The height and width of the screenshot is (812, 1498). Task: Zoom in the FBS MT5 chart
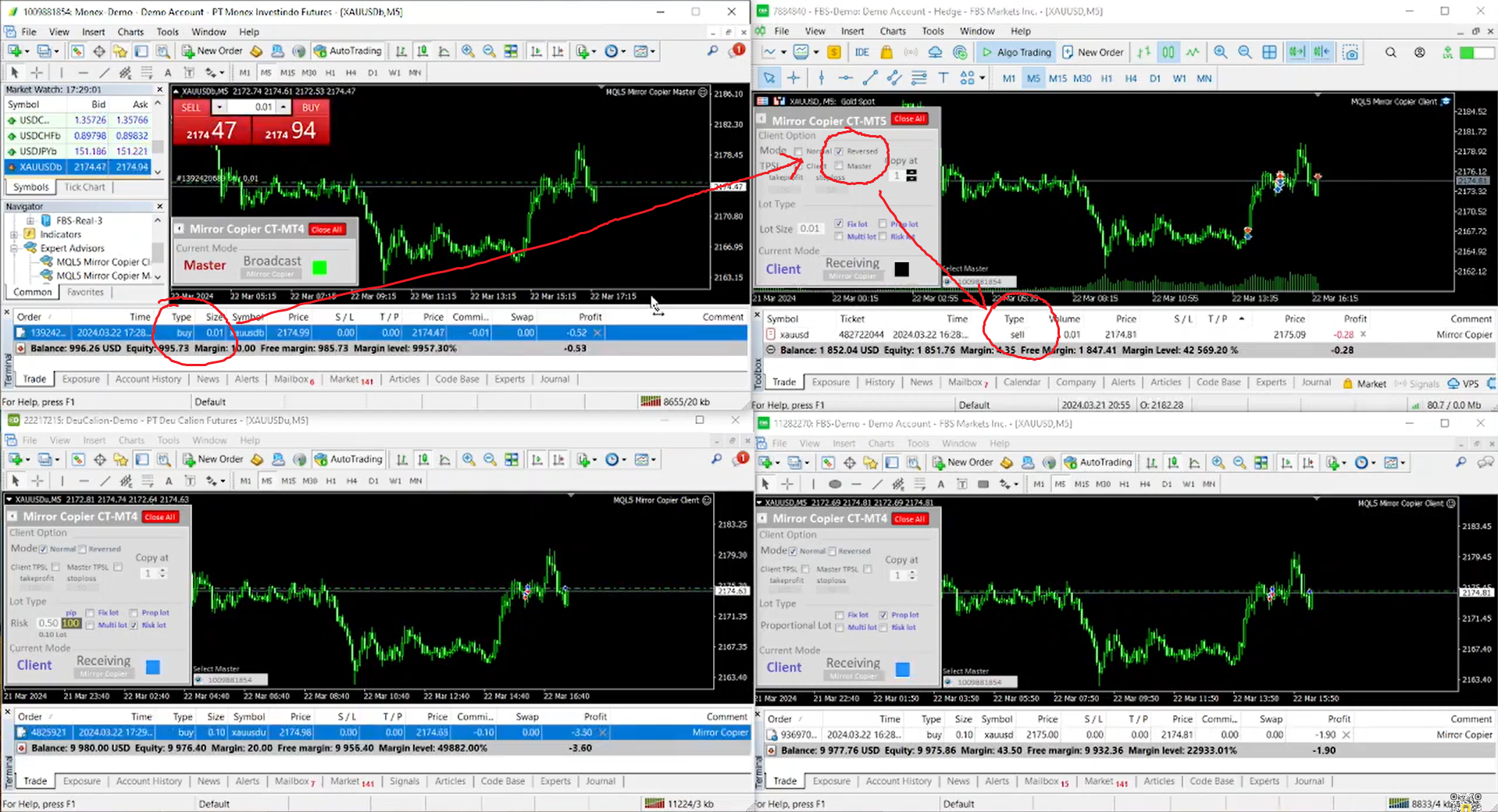tap(1220, 52)
